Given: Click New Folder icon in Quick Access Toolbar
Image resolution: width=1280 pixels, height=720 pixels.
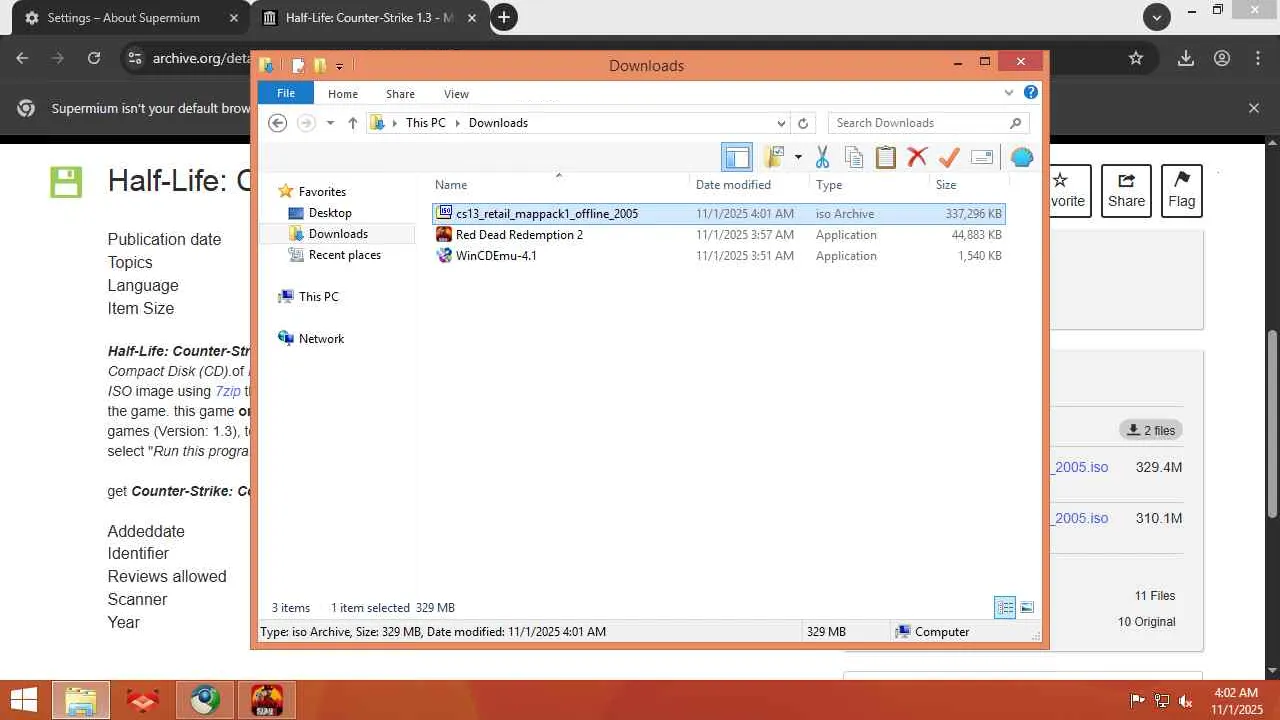Looking at the screenshot, I should tap(320, 66).
